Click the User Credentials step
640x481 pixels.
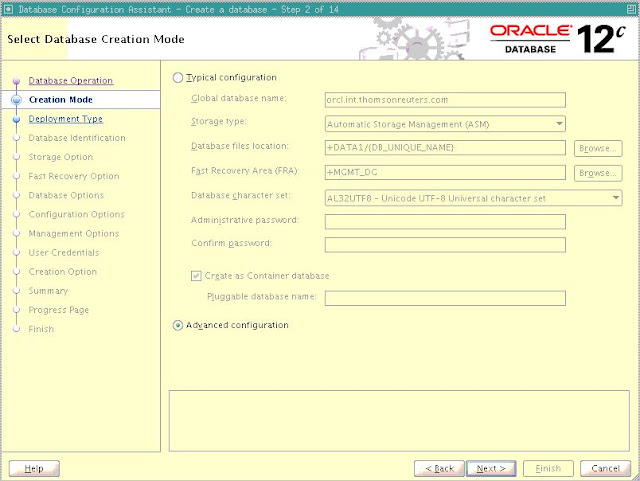click(64, 253)
